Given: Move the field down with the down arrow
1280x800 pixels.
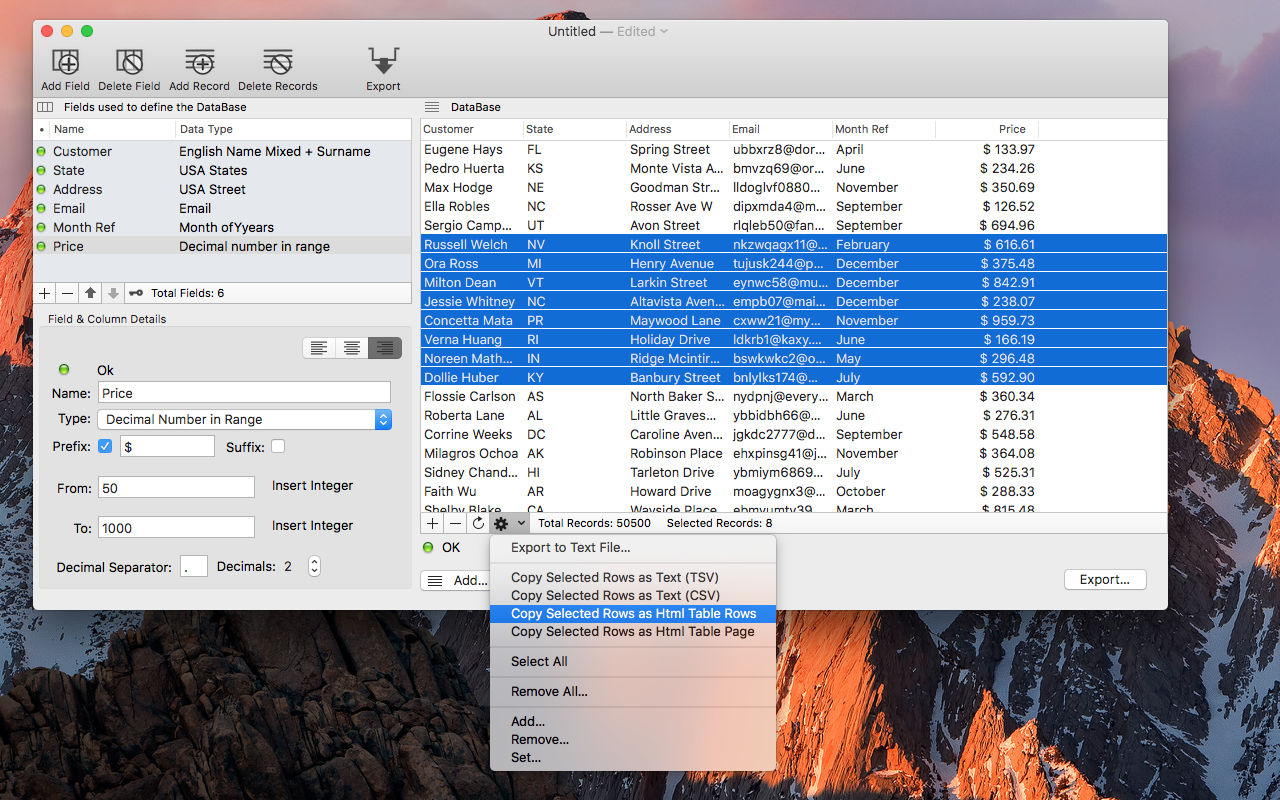Looking at the screenshot, I should (x=113, y=293).
